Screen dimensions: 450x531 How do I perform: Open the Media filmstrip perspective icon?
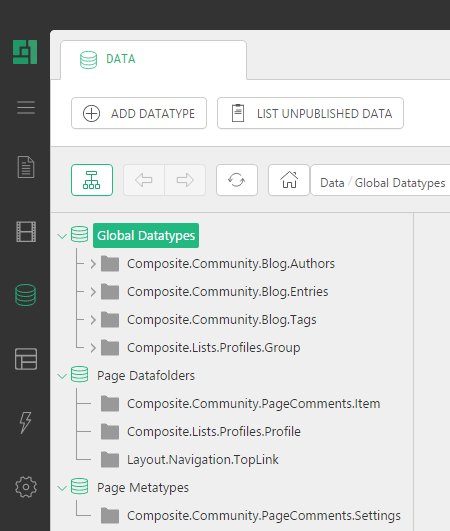(26, 232)
